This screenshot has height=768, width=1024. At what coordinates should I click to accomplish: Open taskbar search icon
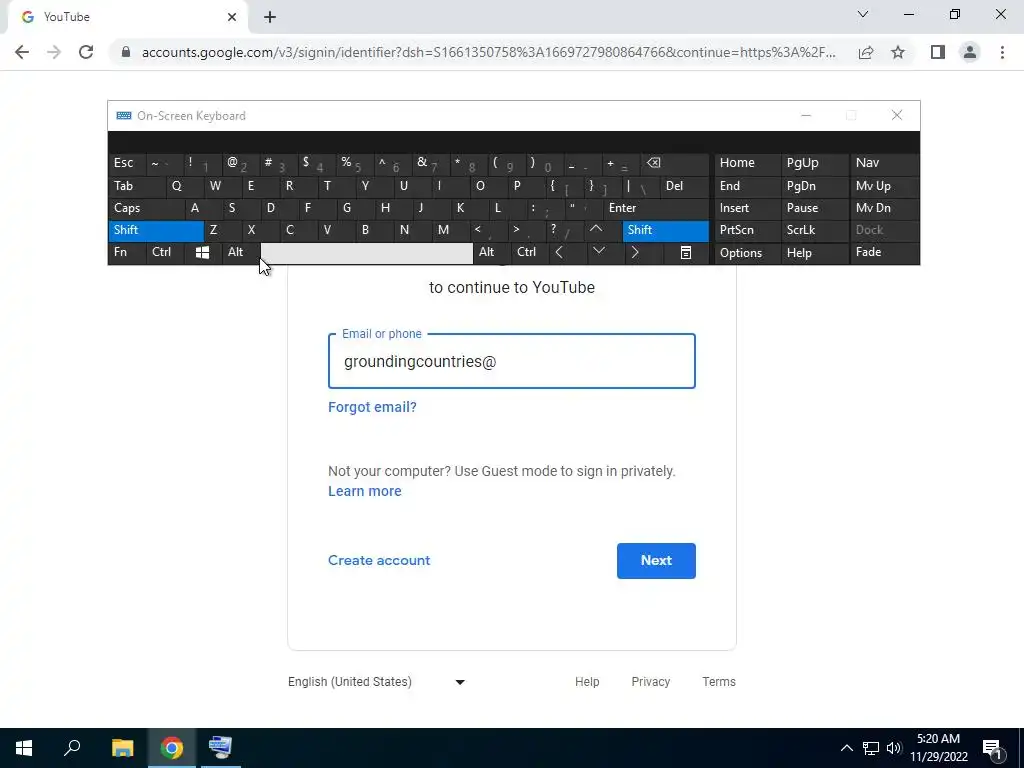pos(72,748)
